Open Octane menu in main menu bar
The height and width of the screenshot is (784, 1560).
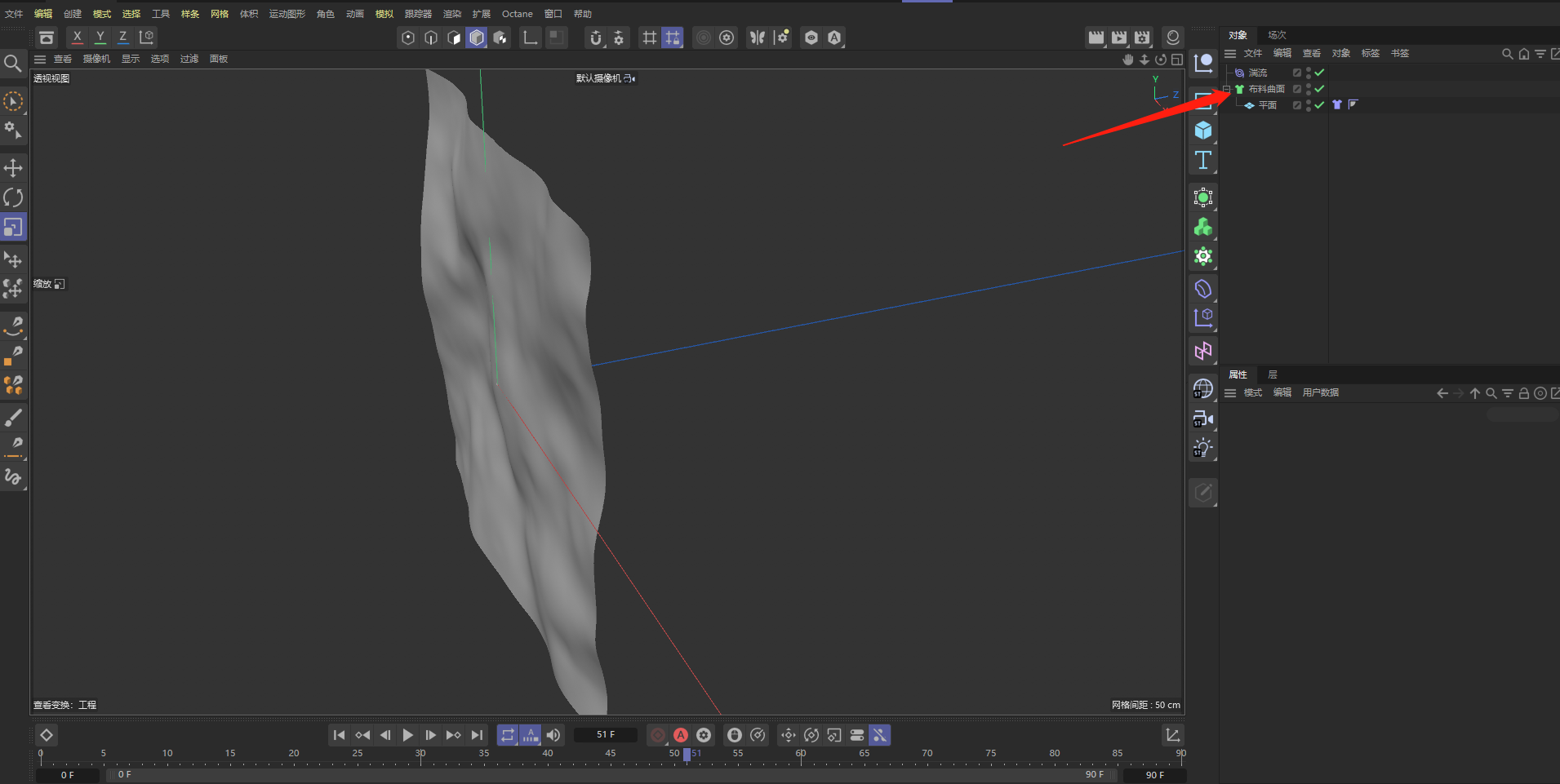pos(518,14)
